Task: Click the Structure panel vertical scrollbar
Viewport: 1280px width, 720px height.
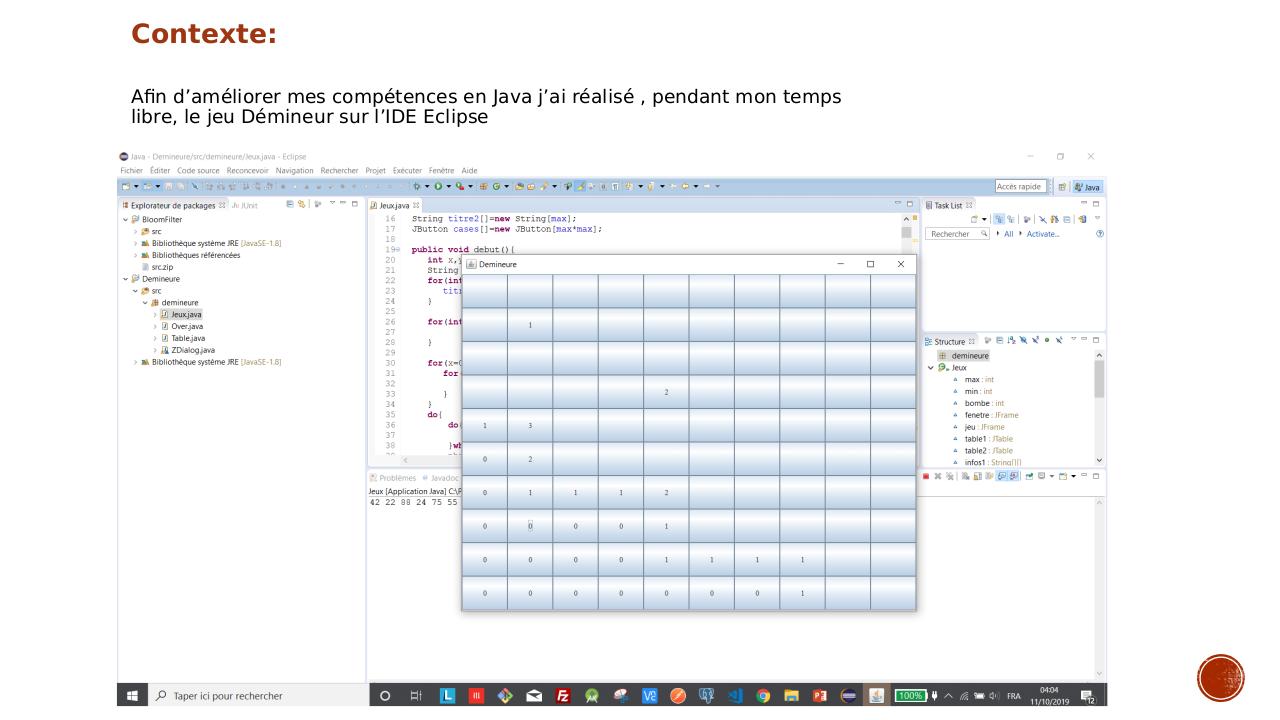Action: pyautogui.click(x=1101, y=380)
